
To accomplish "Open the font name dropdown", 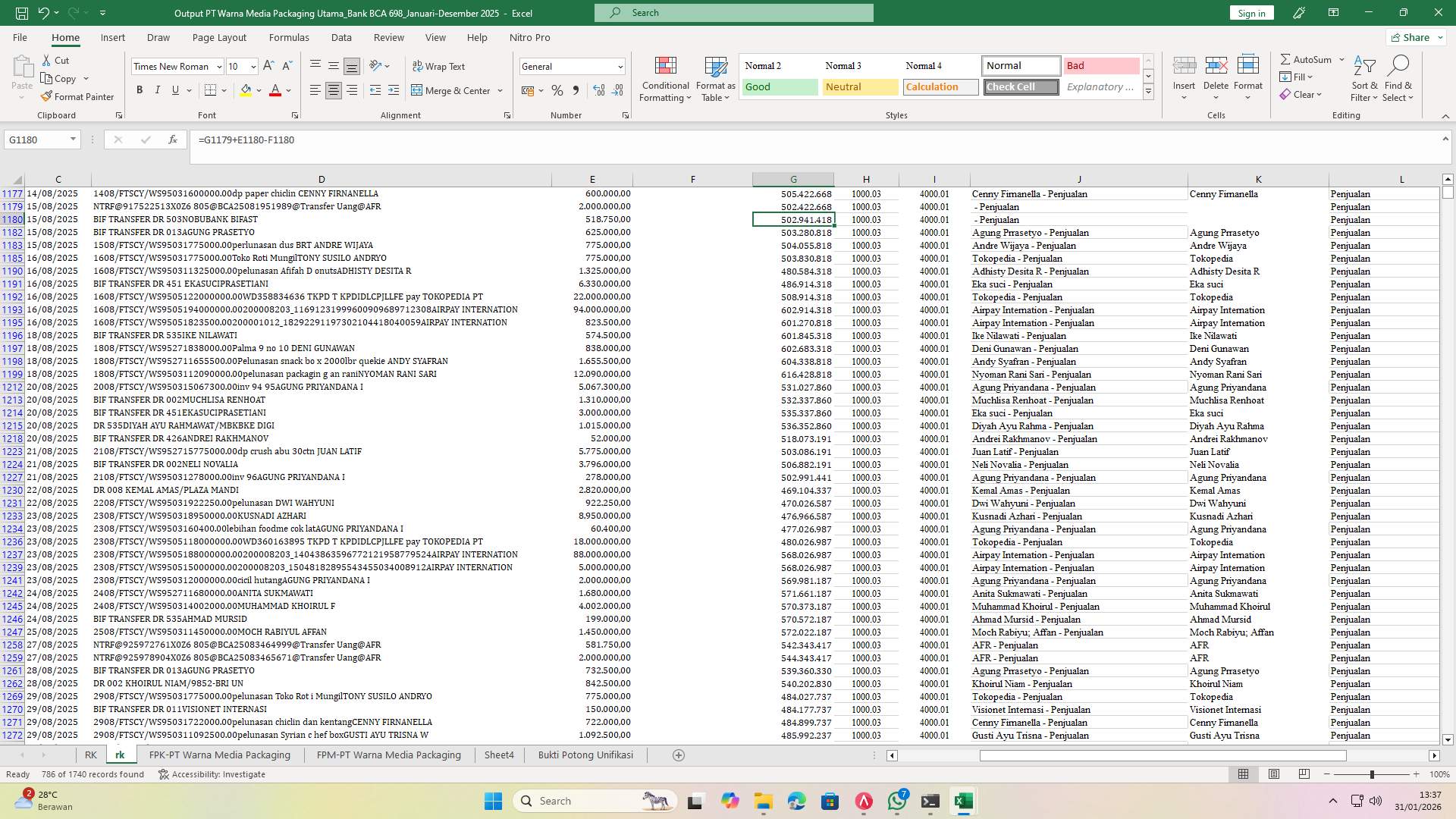I will pos(219,66).
